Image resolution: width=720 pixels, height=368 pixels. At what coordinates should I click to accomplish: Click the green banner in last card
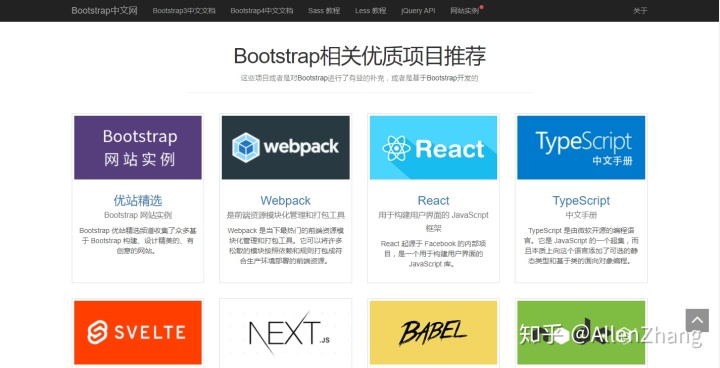click(x=581, y=332)
